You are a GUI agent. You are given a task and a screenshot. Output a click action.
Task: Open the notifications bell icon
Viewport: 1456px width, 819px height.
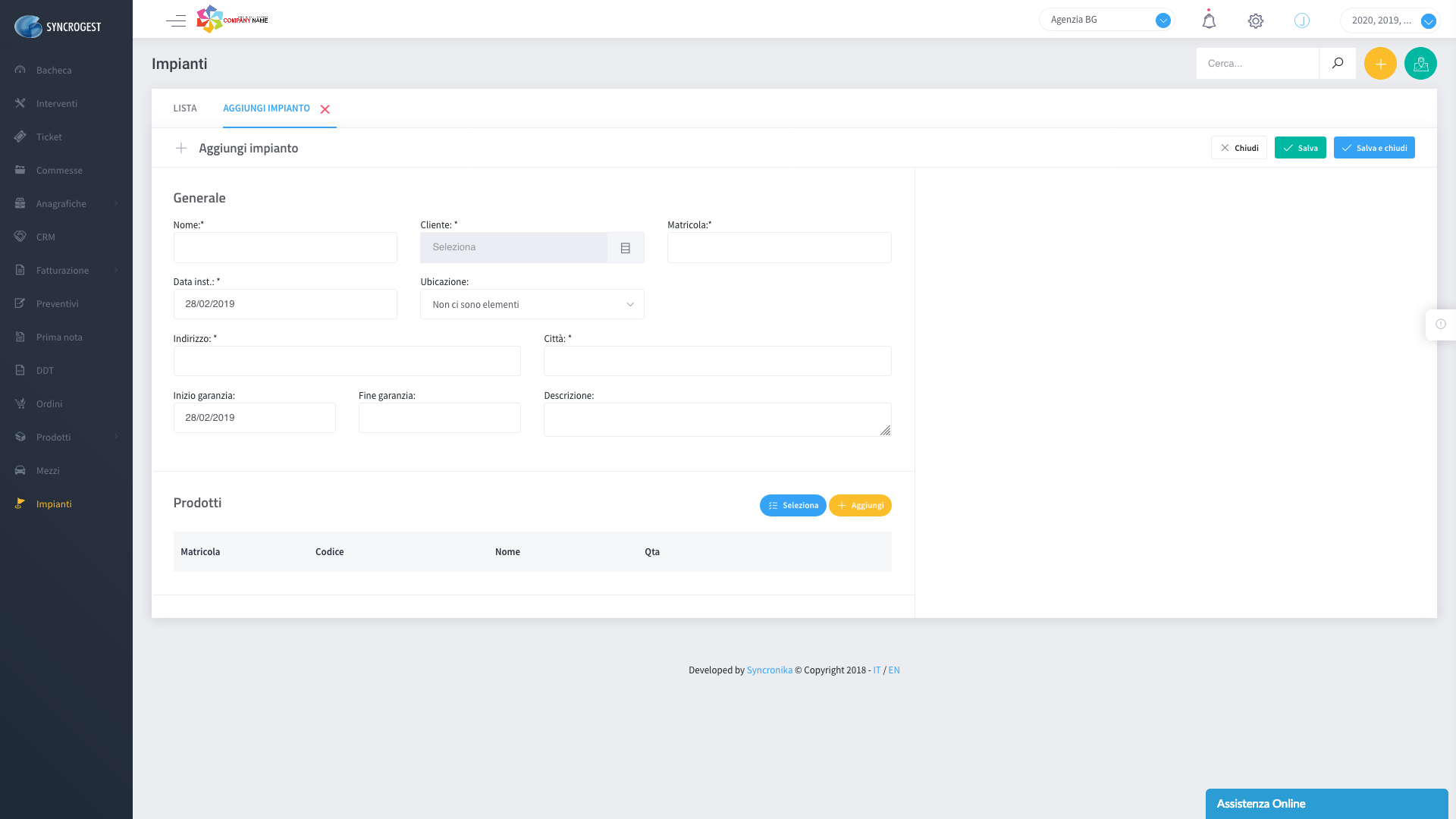pyautogui.click(x=1209, y=20)
